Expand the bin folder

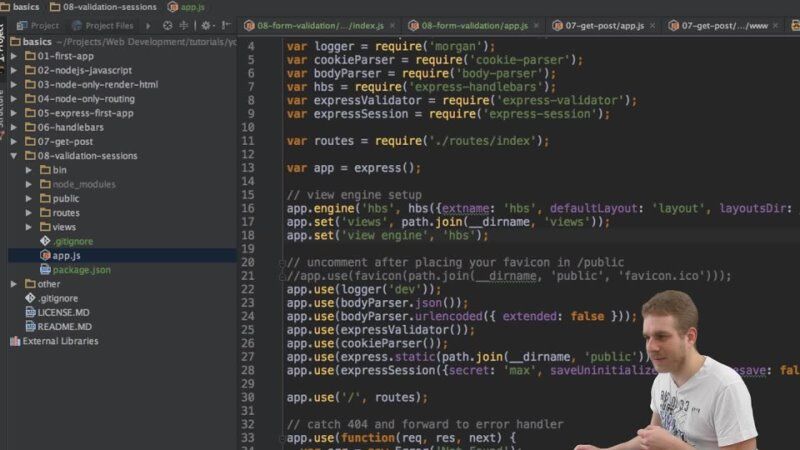click(x=29, y=170)
